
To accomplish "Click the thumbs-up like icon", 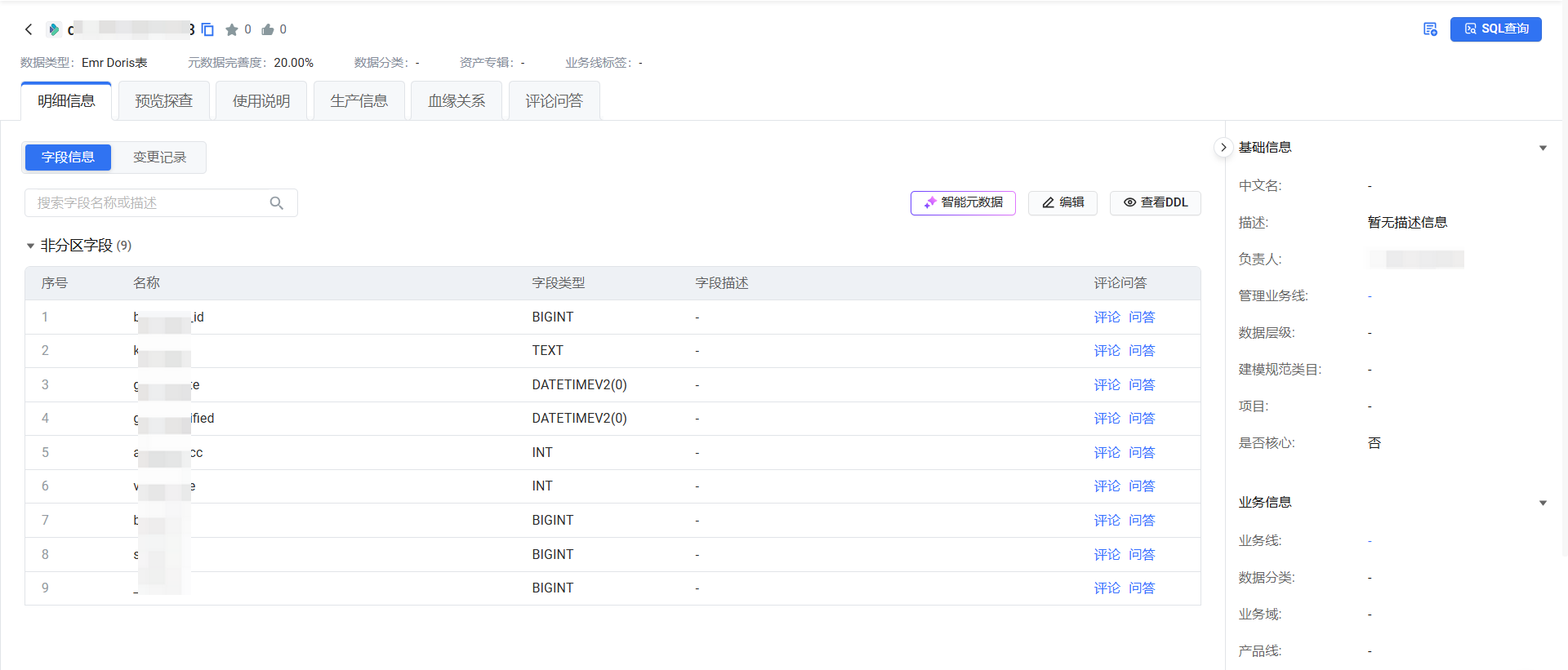I will coord(268,29).
